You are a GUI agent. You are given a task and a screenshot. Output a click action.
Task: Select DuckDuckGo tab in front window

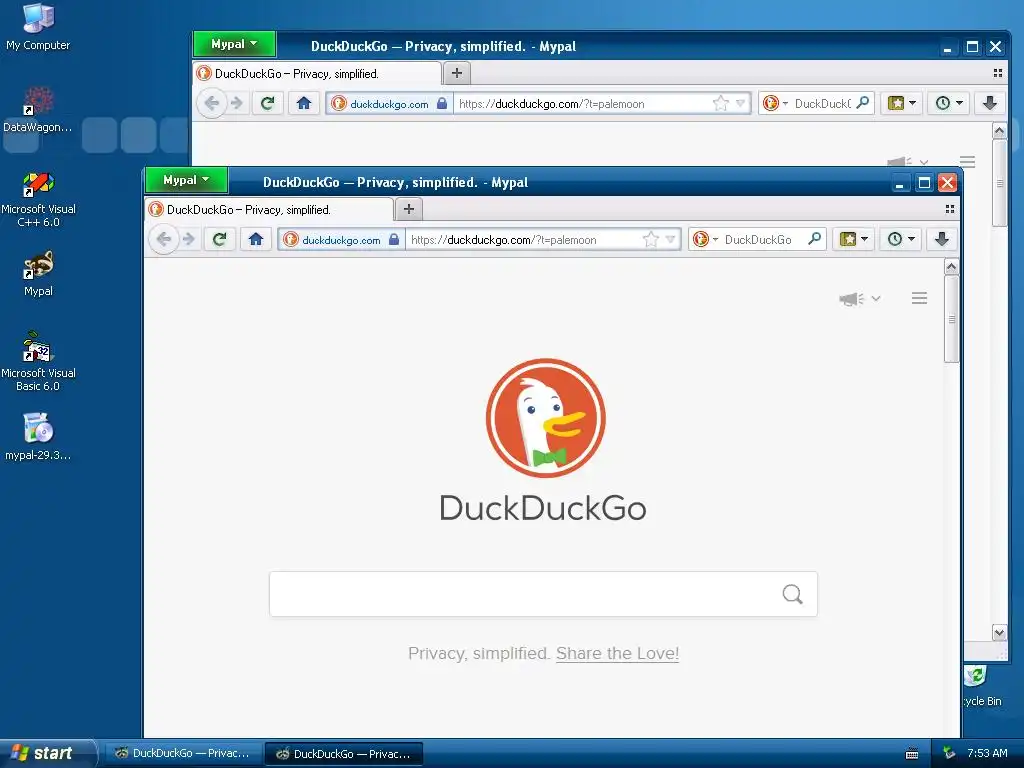(x=269, y=210)
